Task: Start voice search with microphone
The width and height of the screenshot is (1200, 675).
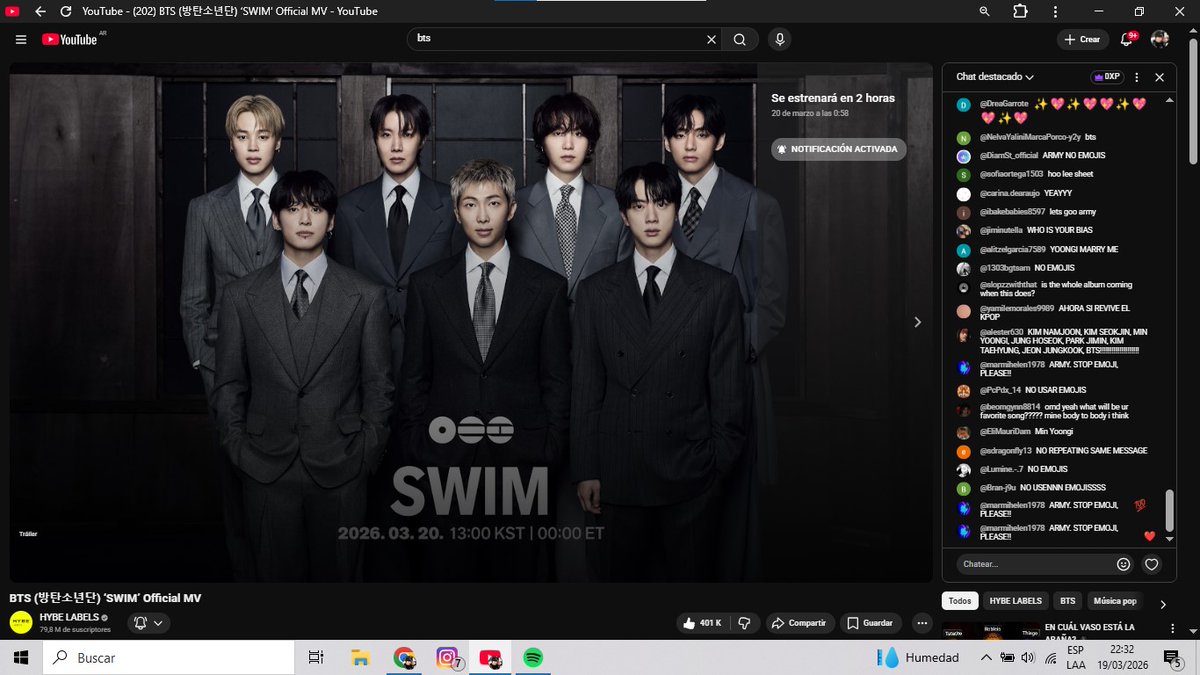Action: click(780, 39)
